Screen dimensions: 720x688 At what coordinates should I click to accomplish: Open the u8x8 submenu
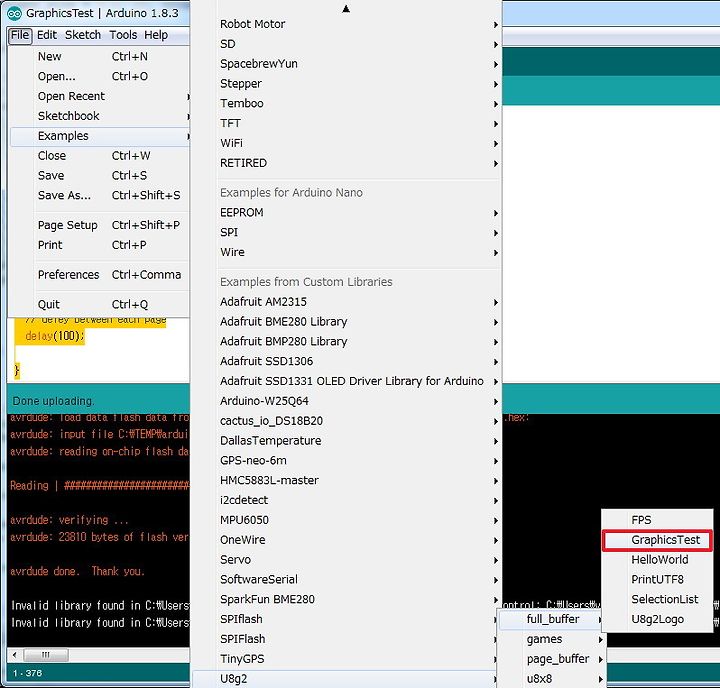(551, 678)
